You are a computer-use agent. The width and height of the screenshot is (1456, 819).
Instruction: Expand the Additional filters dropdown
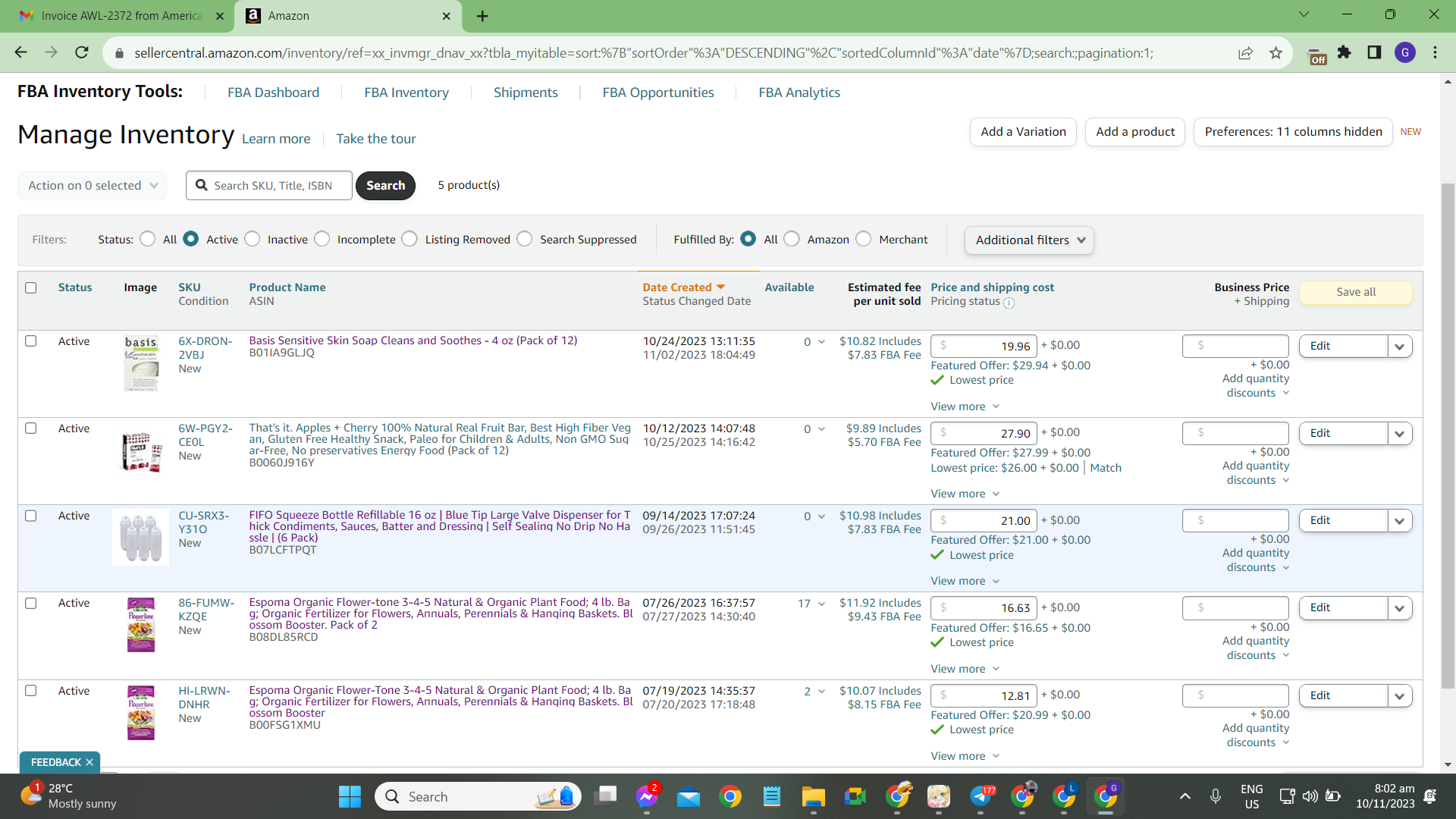(1029, 240)
